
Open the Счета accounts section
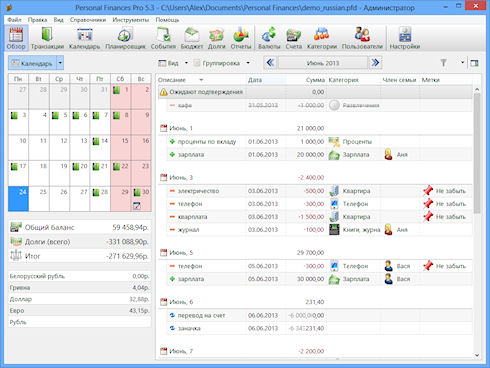click(293, 38)
